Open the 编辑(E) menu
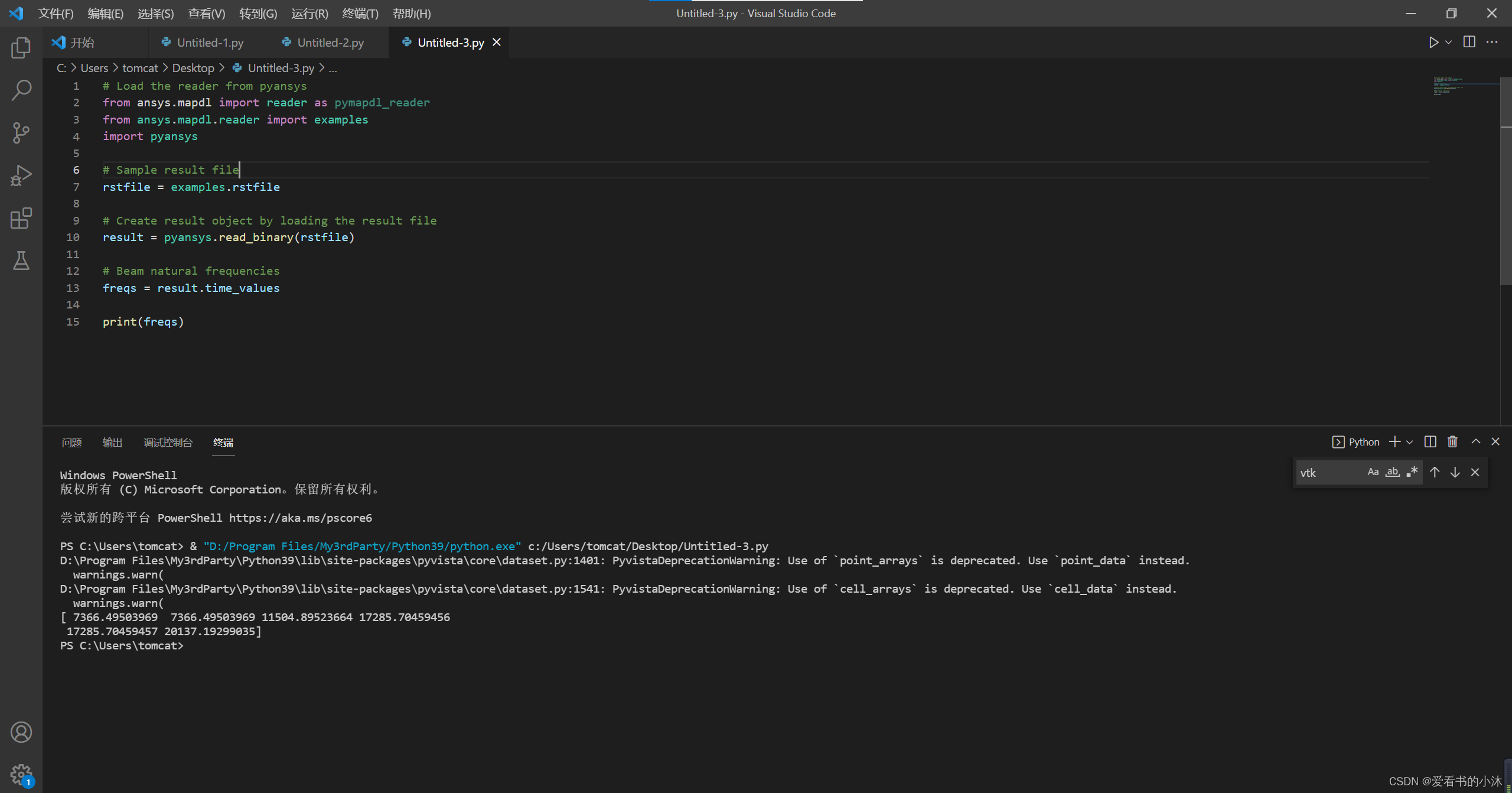 click(x=105, y=13)
